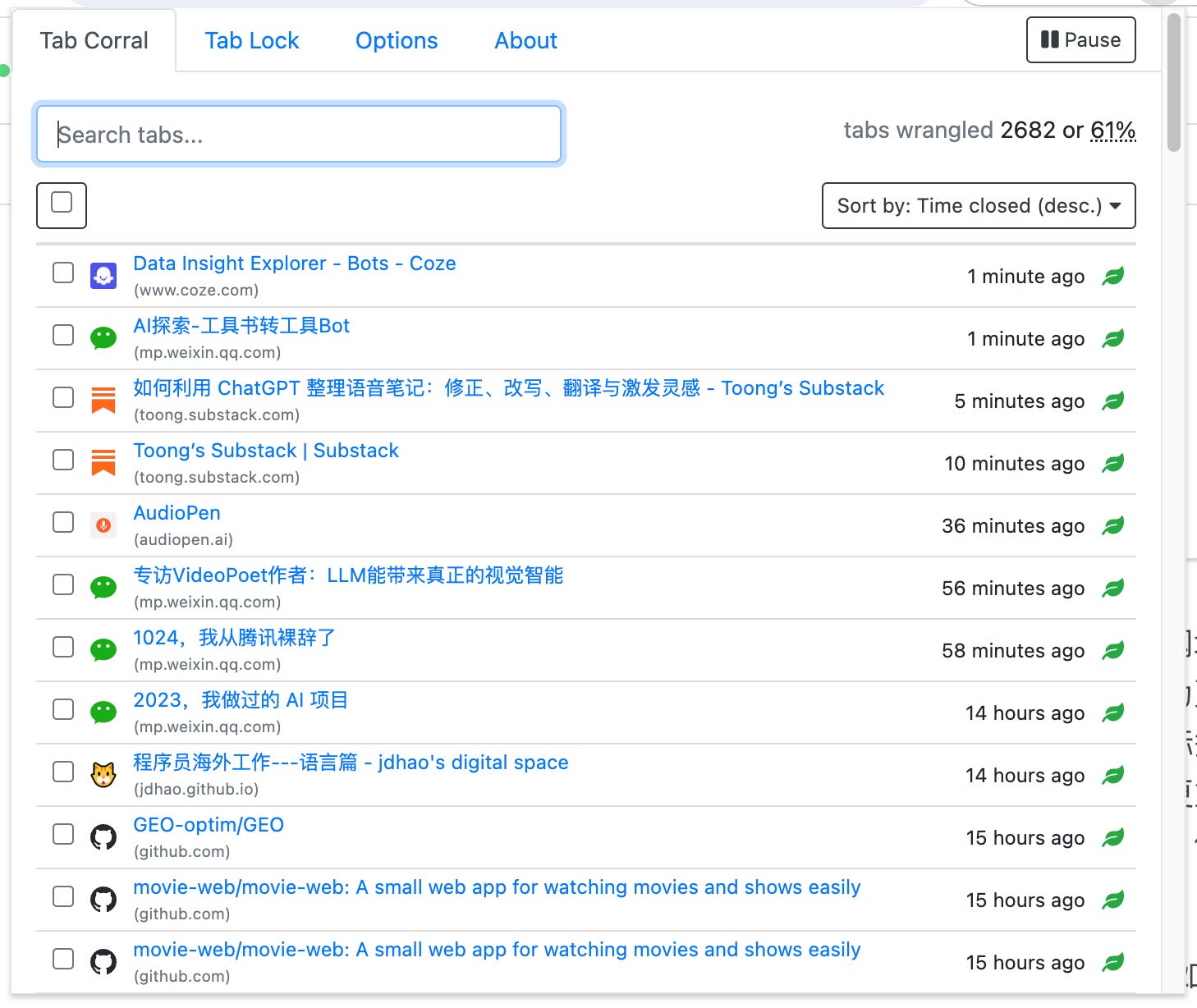Click the Pause button
The image size is (1197, 1008).
(1080, 39)
